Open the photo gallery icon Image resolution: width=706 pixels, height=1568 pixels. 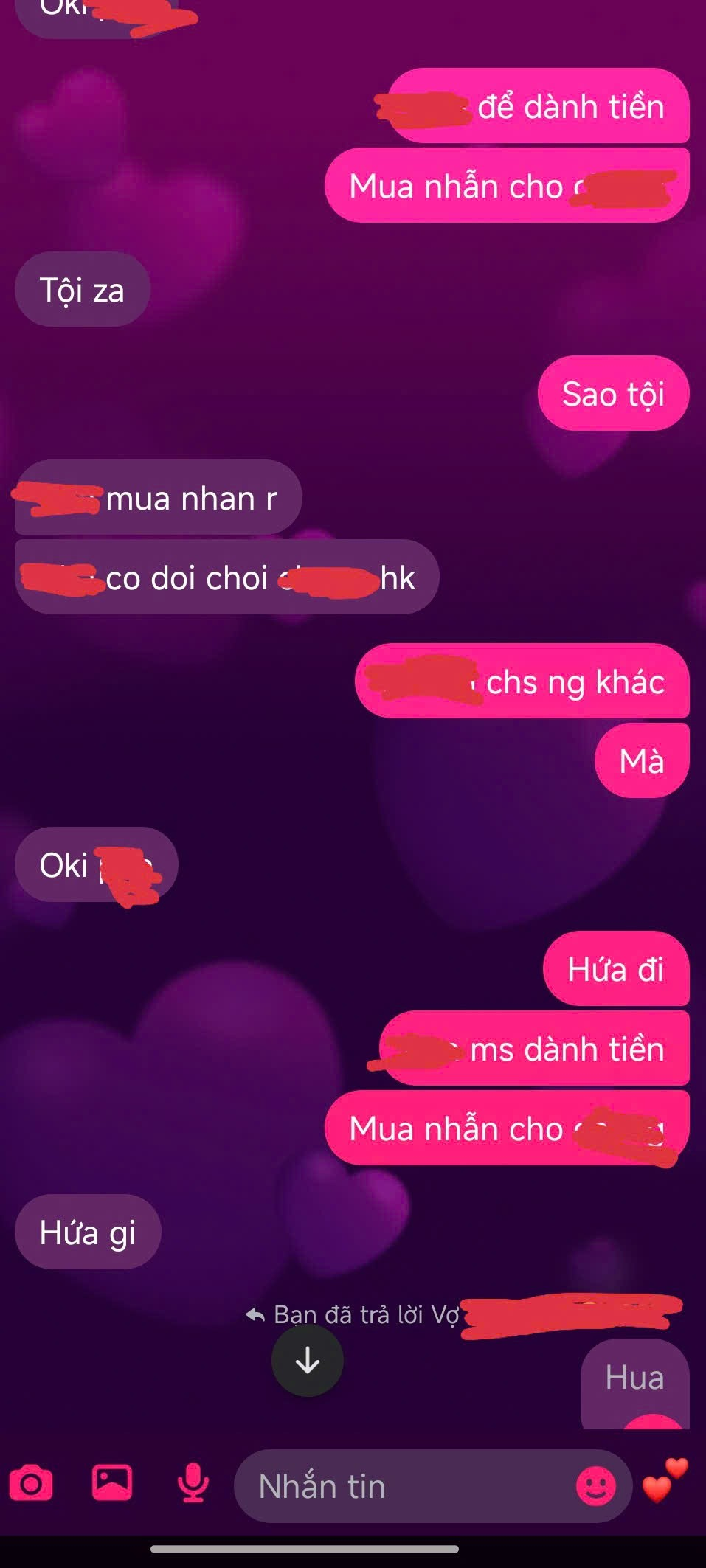click(112, 1482)
